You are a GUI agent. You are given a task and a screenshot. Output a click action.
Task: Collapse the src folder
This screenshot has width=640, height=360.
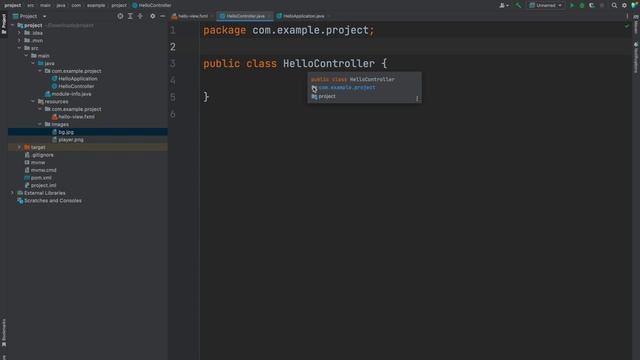[x=19, y=48]
